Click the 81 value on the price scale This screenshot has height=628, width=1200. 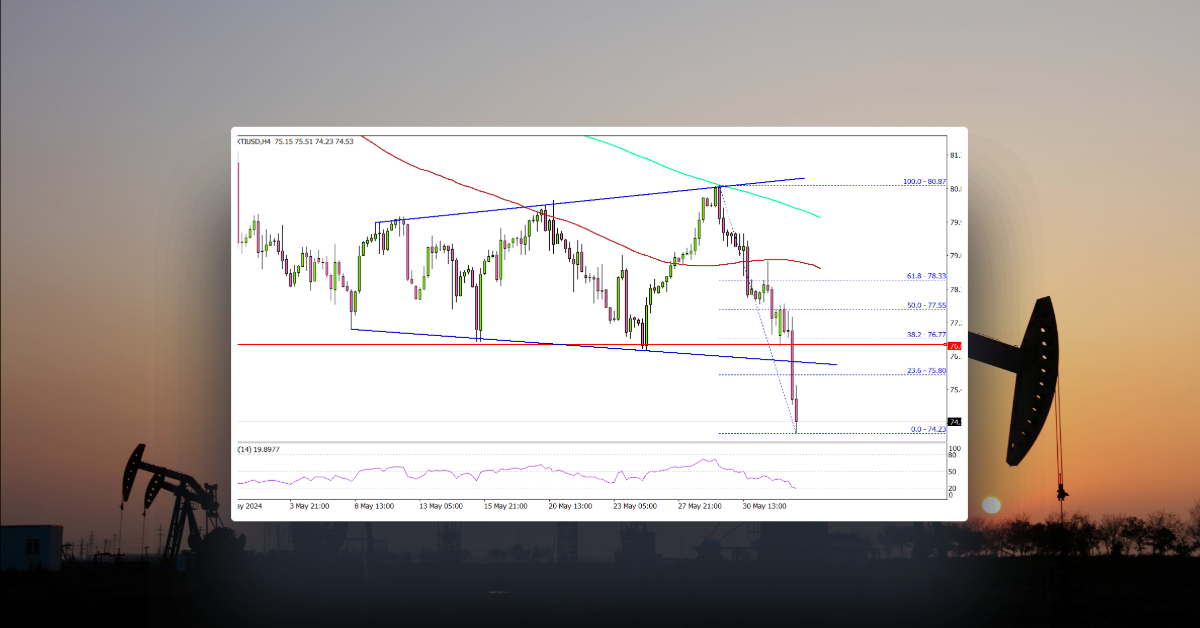955,156
